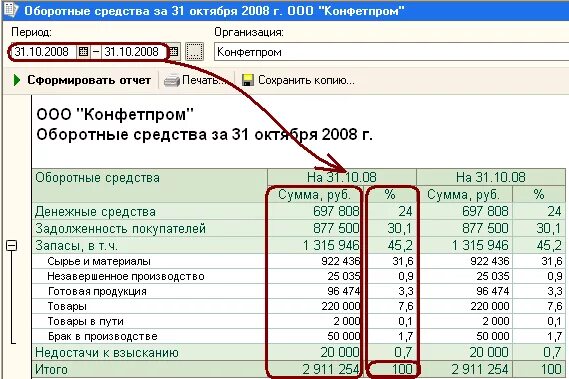Select the Денежные средства row label
The image size is (569, 379).
tap(95, 212)
